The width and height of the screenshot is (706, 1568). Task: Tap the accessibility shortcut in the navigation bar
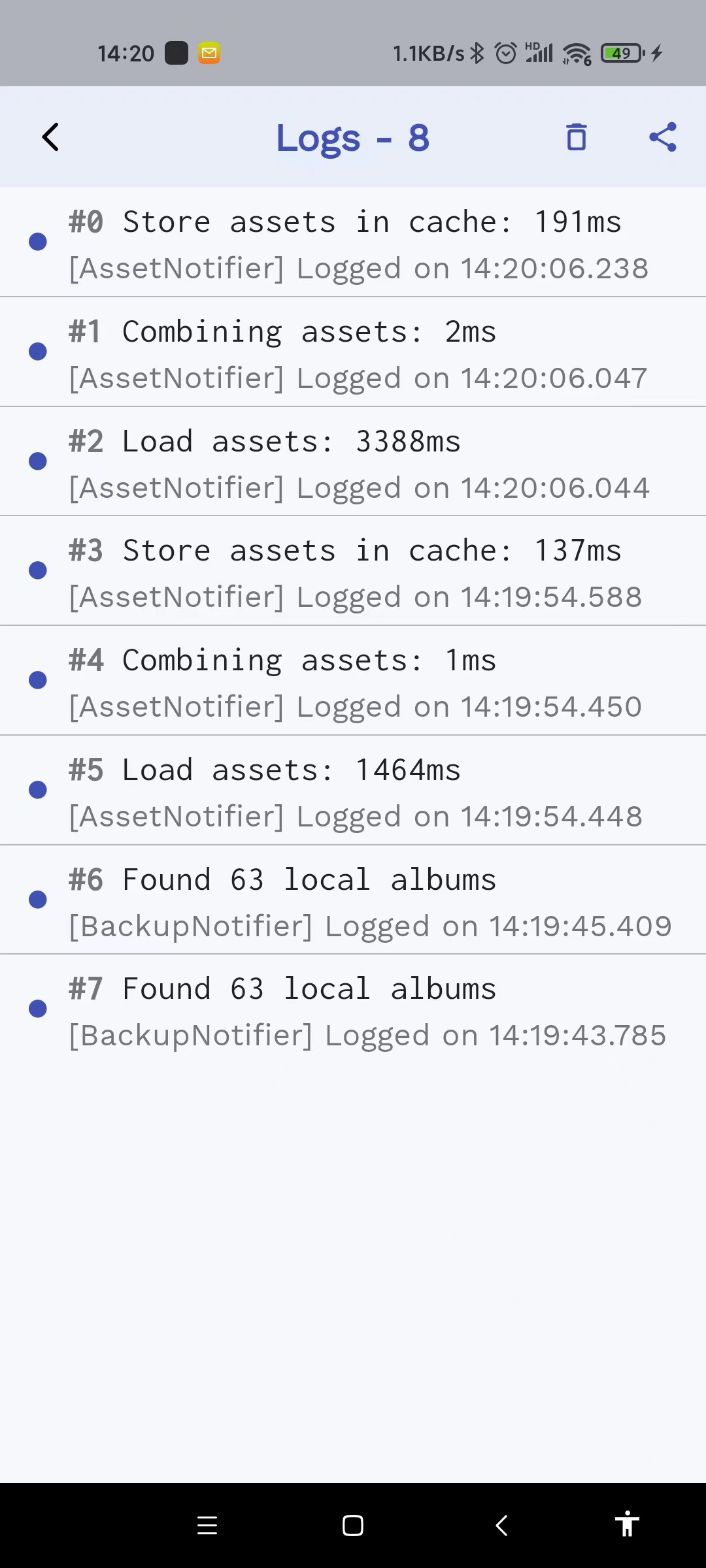(627, 1525)
